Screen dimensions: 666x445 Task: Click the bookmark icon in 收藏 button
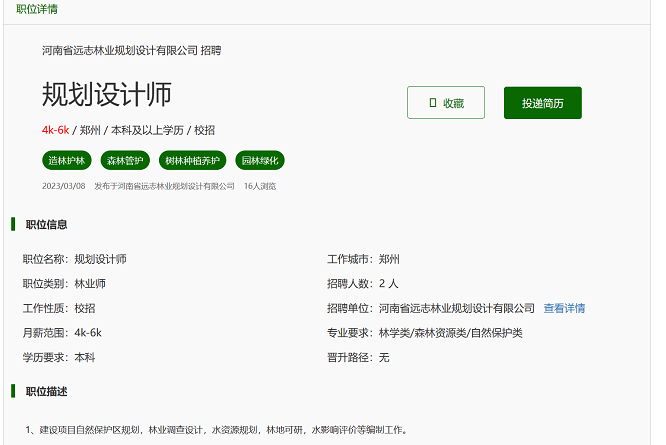coord(432,103)
